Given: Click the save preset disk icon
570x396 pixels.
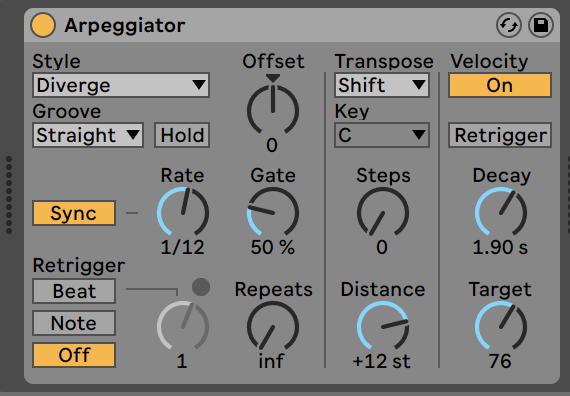Looking at the screenshot, I should point(541,25).
